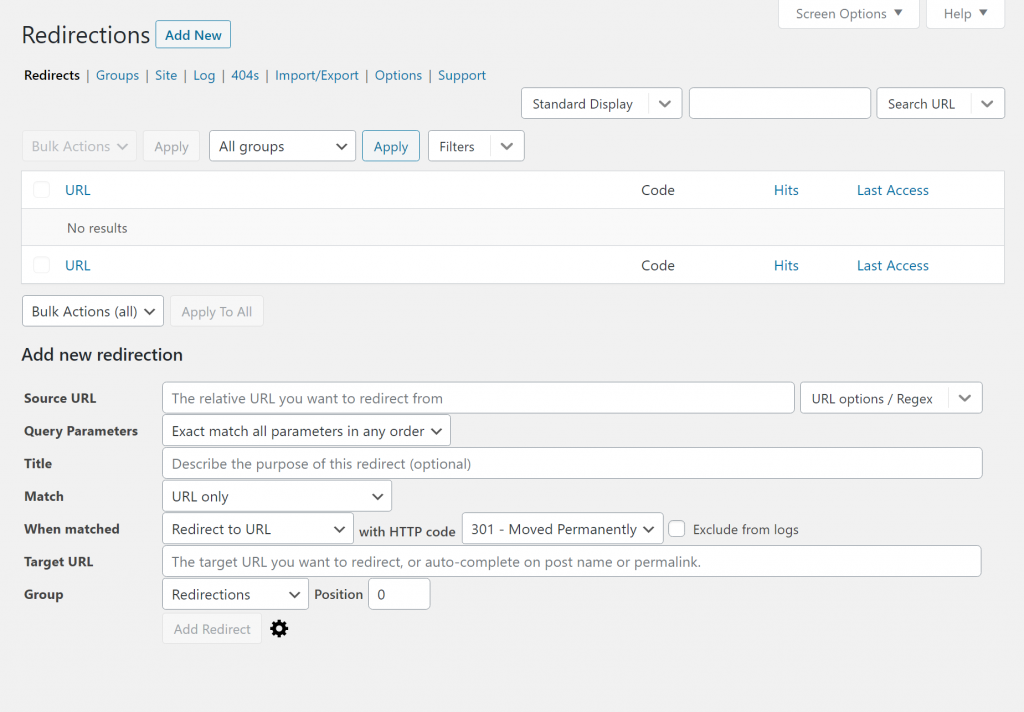Screen dimensions: 1024x712
Task: Tick the Exclude from logs checkbox
Action: [677, 529]
